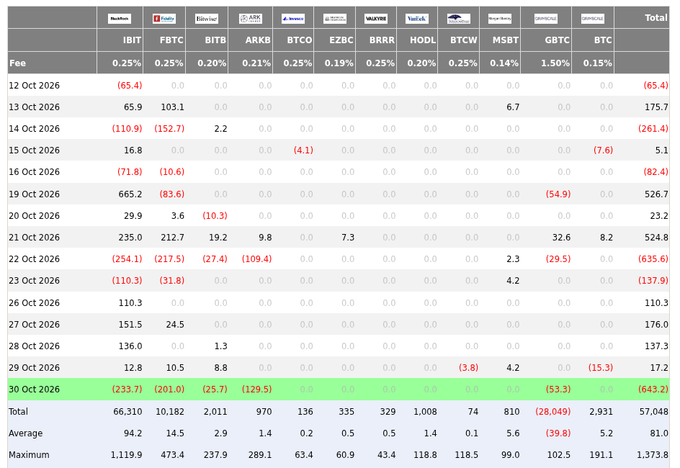This screenshot has width=680, height=468.
Task: Click the 7.3 EZBC inflow value
Action: tap(348, 238)
